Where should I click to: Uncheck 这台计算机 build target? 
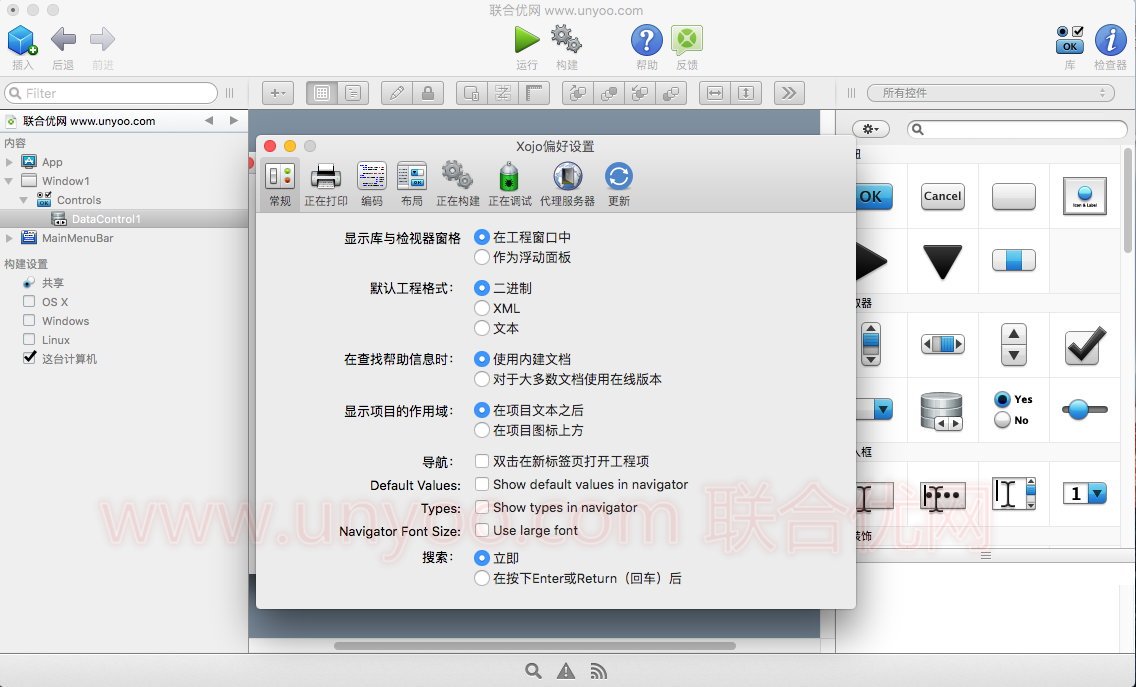point(29,357)
